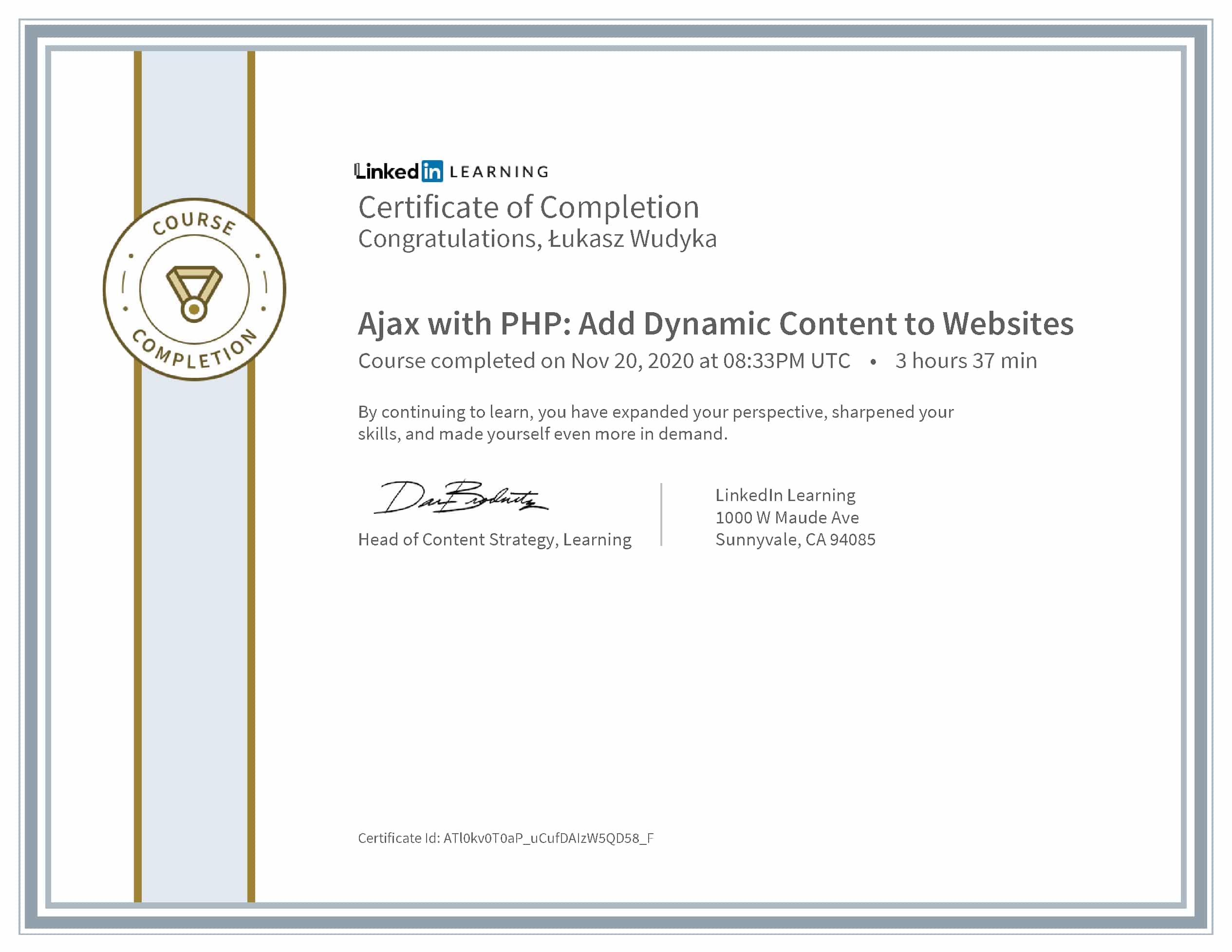Click the Head of Content Strategy title
This screenshot has height=952, width=1232.
pyautogui.click(x=494, y=540)
